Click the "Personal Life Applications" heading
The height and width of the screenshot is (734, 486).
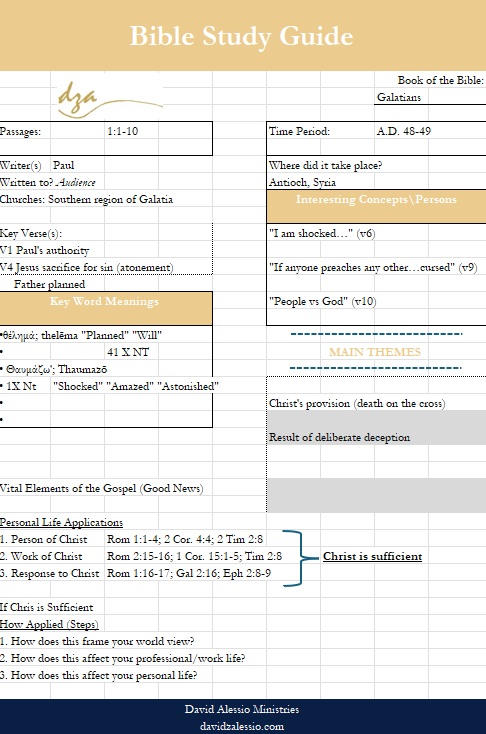click(x=61, y=522)
